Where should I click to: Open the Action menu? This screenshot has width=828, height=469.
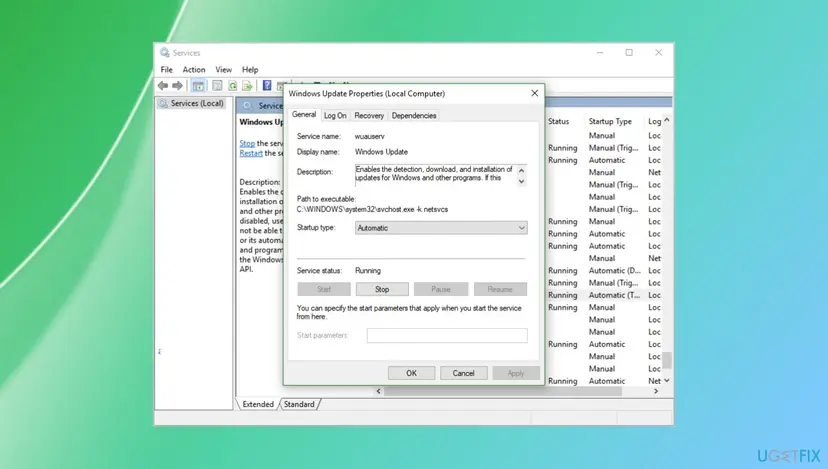[194, 70]
